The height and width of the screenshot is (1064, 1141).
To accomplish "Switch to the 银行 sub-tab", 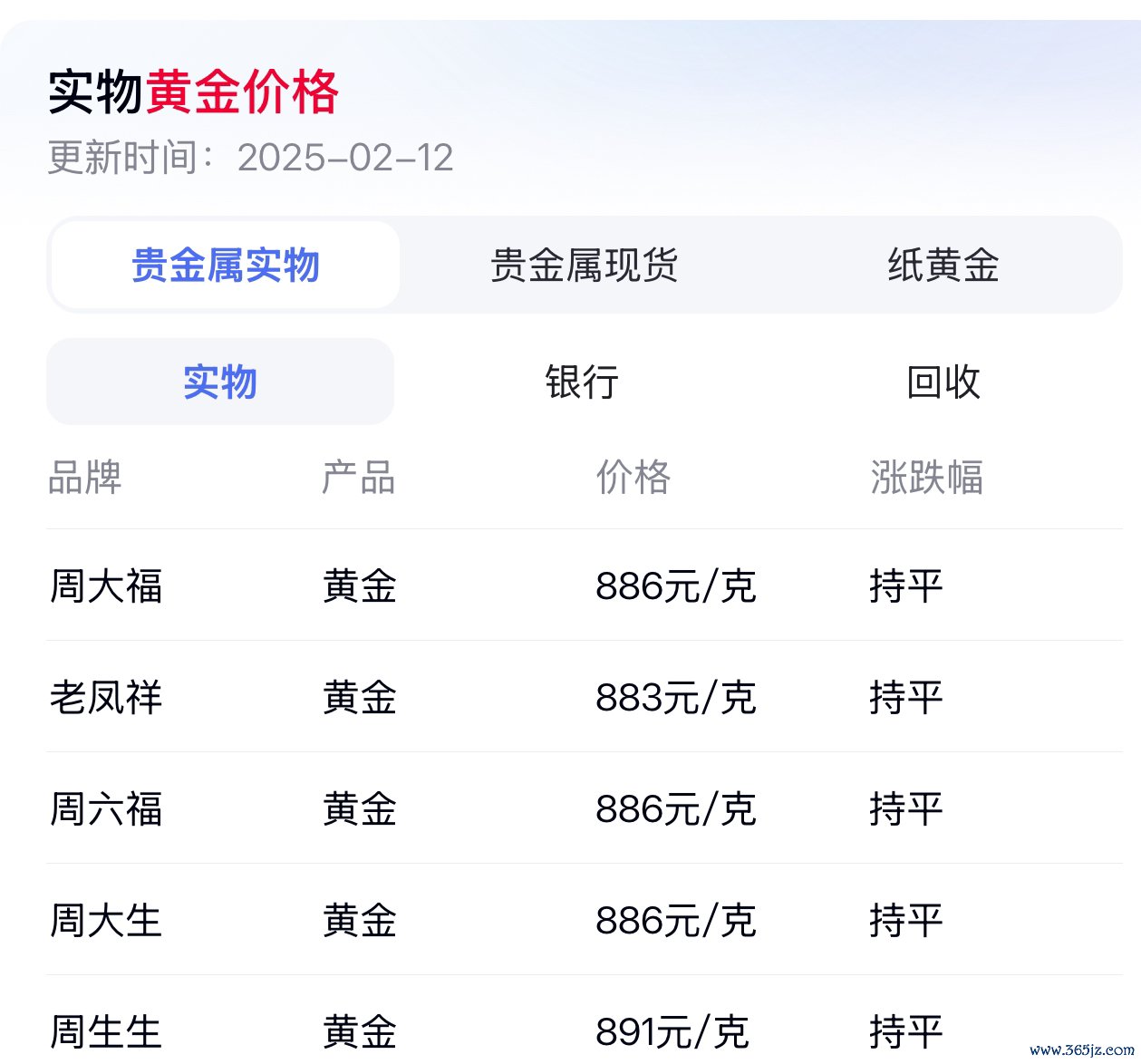I will [582, 382].
